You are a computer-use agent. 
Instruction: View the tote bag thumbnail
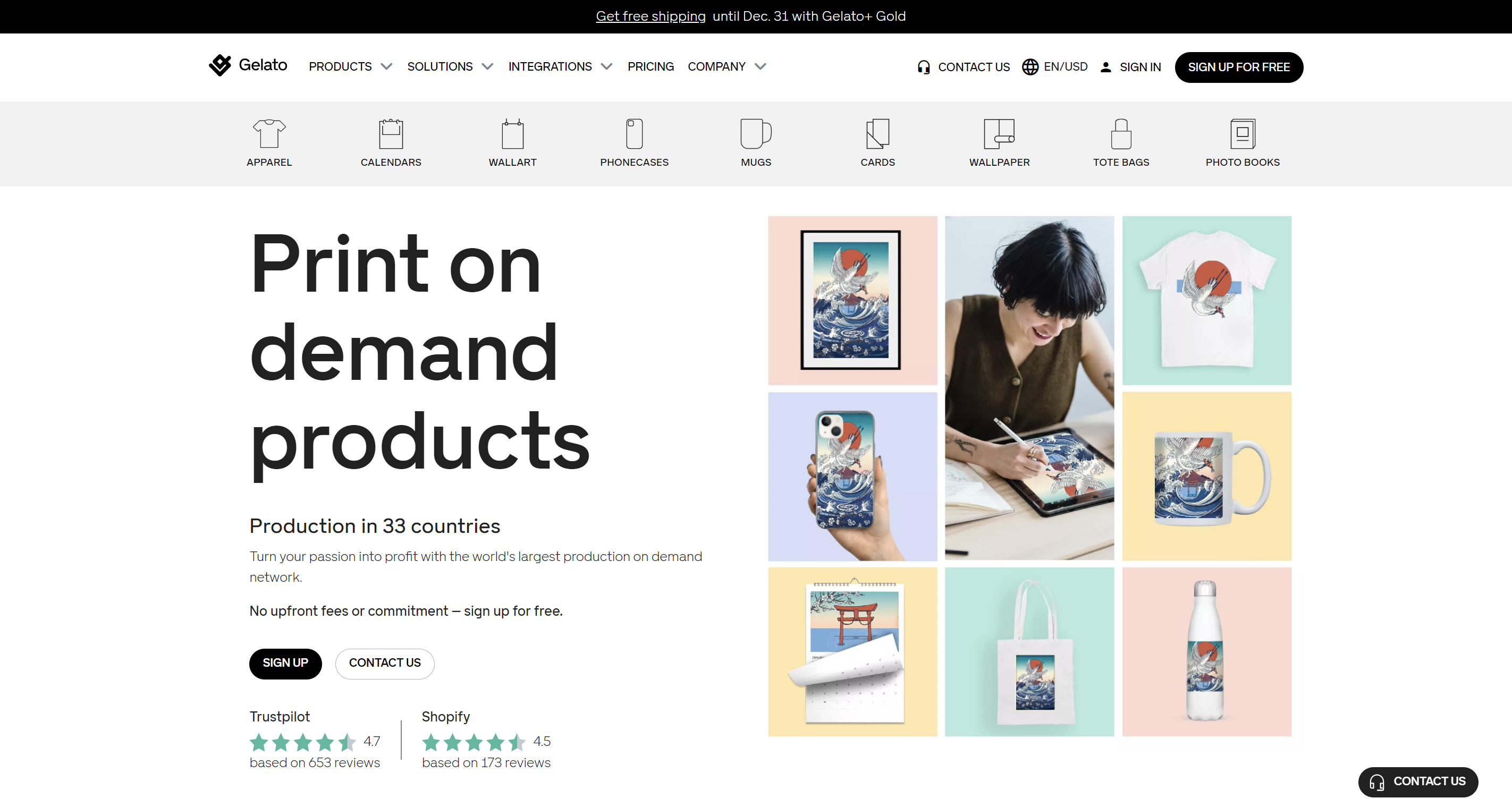click(x=1029, y=651)
